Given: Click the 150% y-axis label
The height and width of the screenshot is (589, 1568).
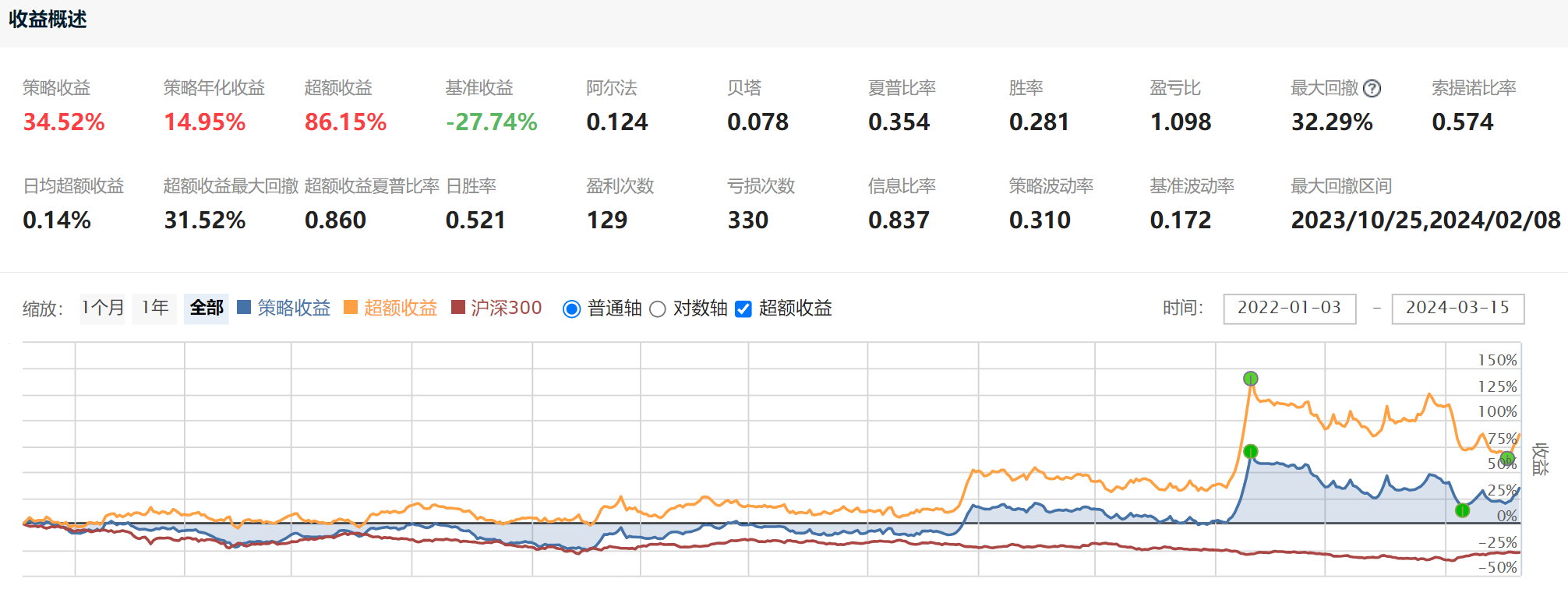Looking at the screenshot, I should [x=1498, y=360].
